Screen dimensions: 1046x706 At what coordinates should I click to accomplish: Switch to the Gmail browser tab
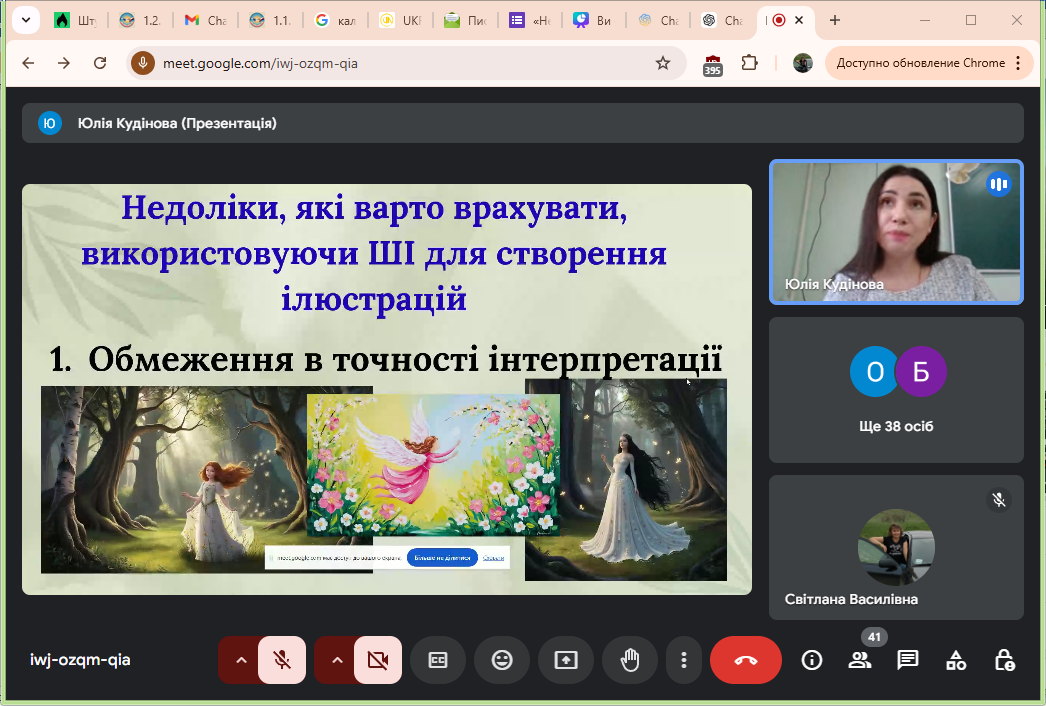coord(203,20)
